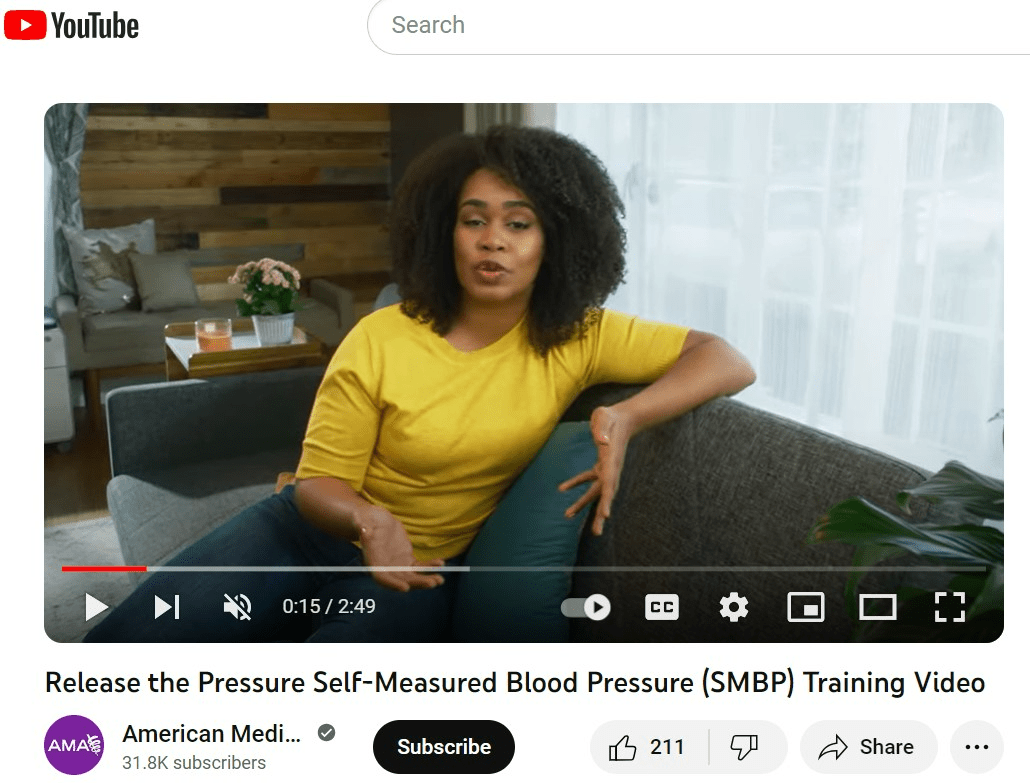Share the video via Share button

click(x=868, y=747)
